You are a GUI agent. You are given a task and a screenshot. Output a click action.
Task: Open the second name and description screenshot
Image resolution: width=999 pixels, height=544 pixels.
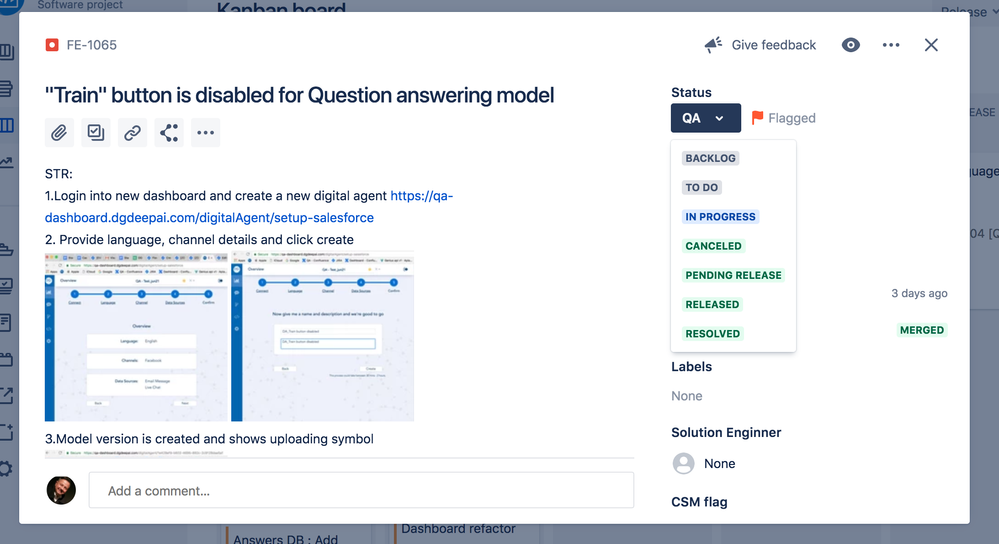322,336
